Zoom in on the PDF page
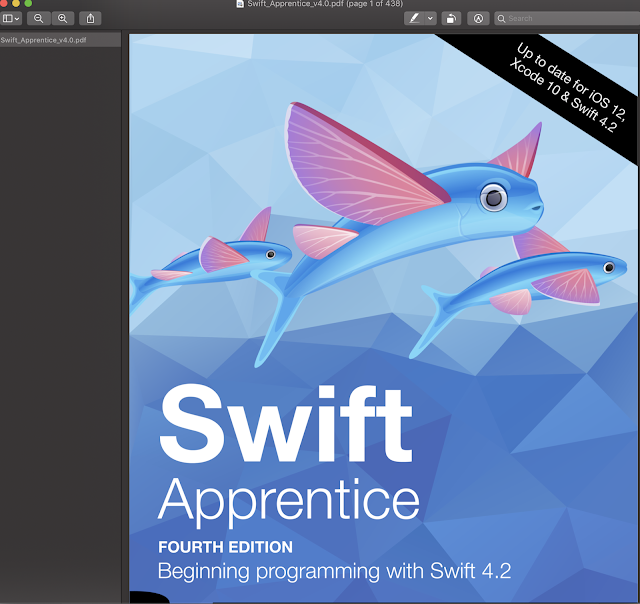Screen dimensions: 640x604 62,18
